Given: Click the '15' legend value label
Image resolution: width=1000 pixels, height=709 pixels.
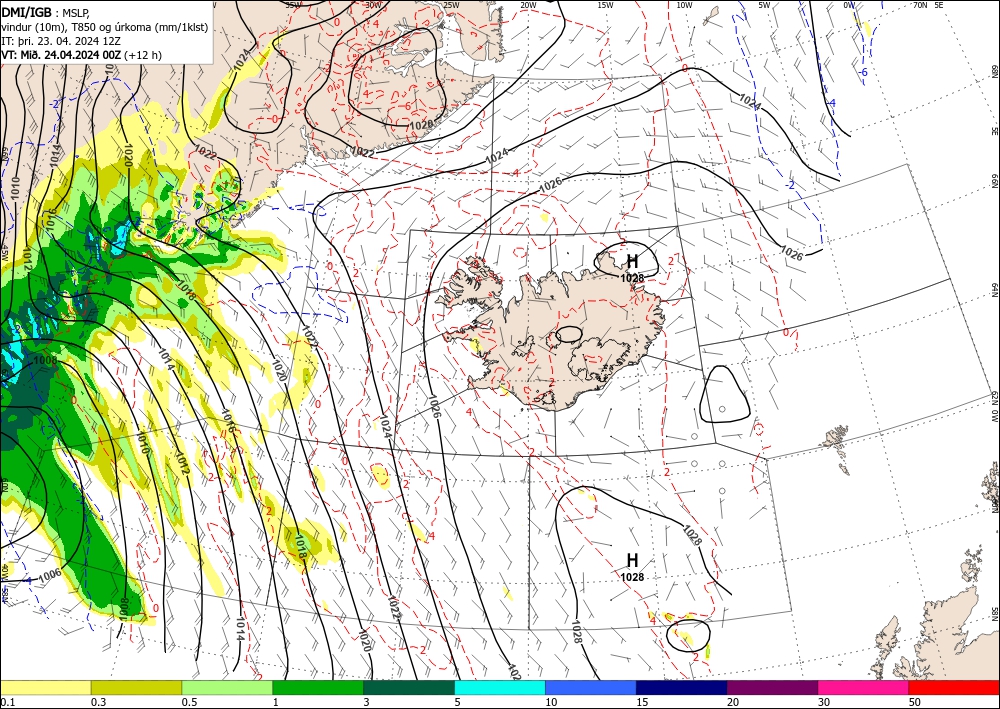Looking at the screenshot, I should (x=642, y=702).
